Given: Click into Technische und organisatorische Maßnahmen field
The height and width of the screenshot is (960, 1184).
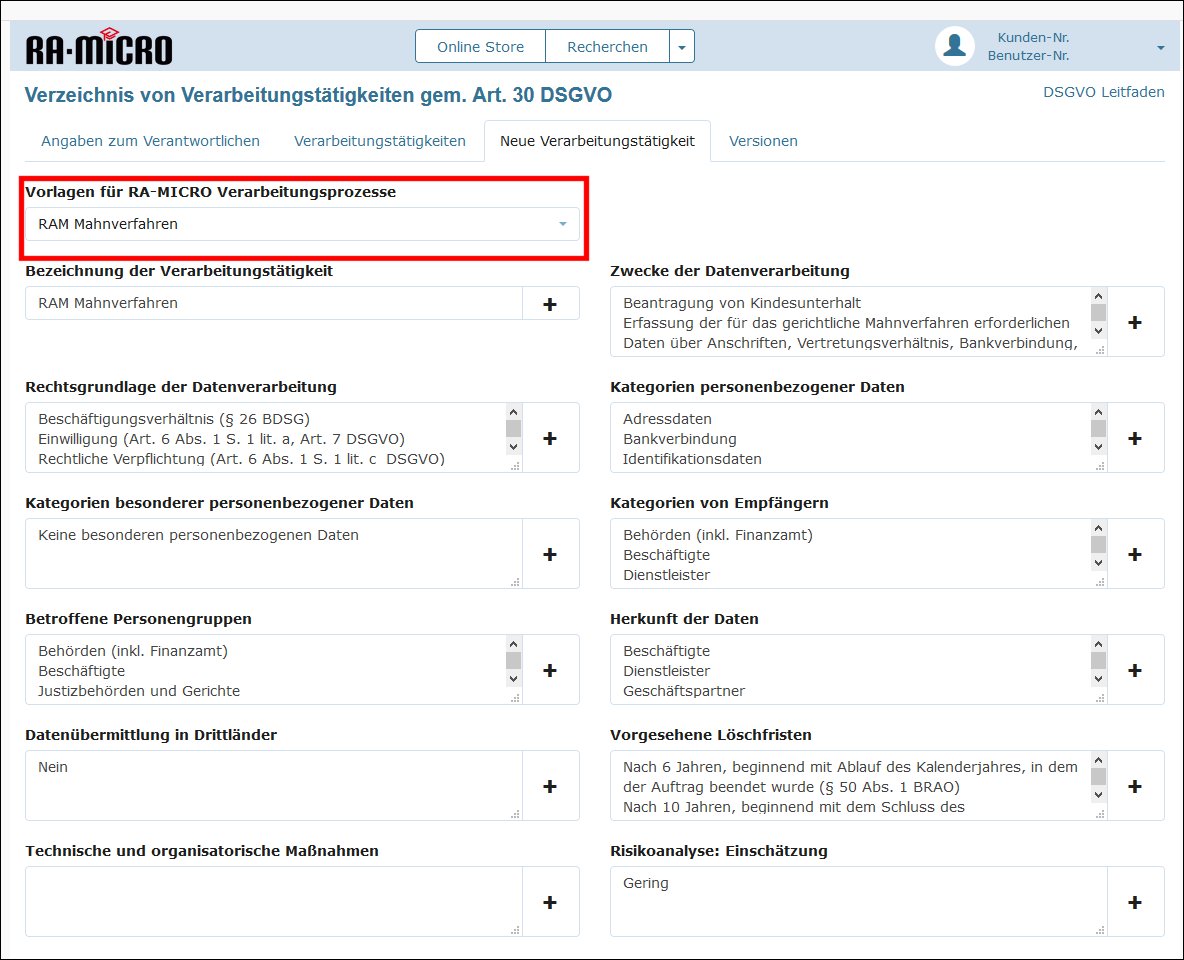Looking at the screenshot, I should [273, 901].
